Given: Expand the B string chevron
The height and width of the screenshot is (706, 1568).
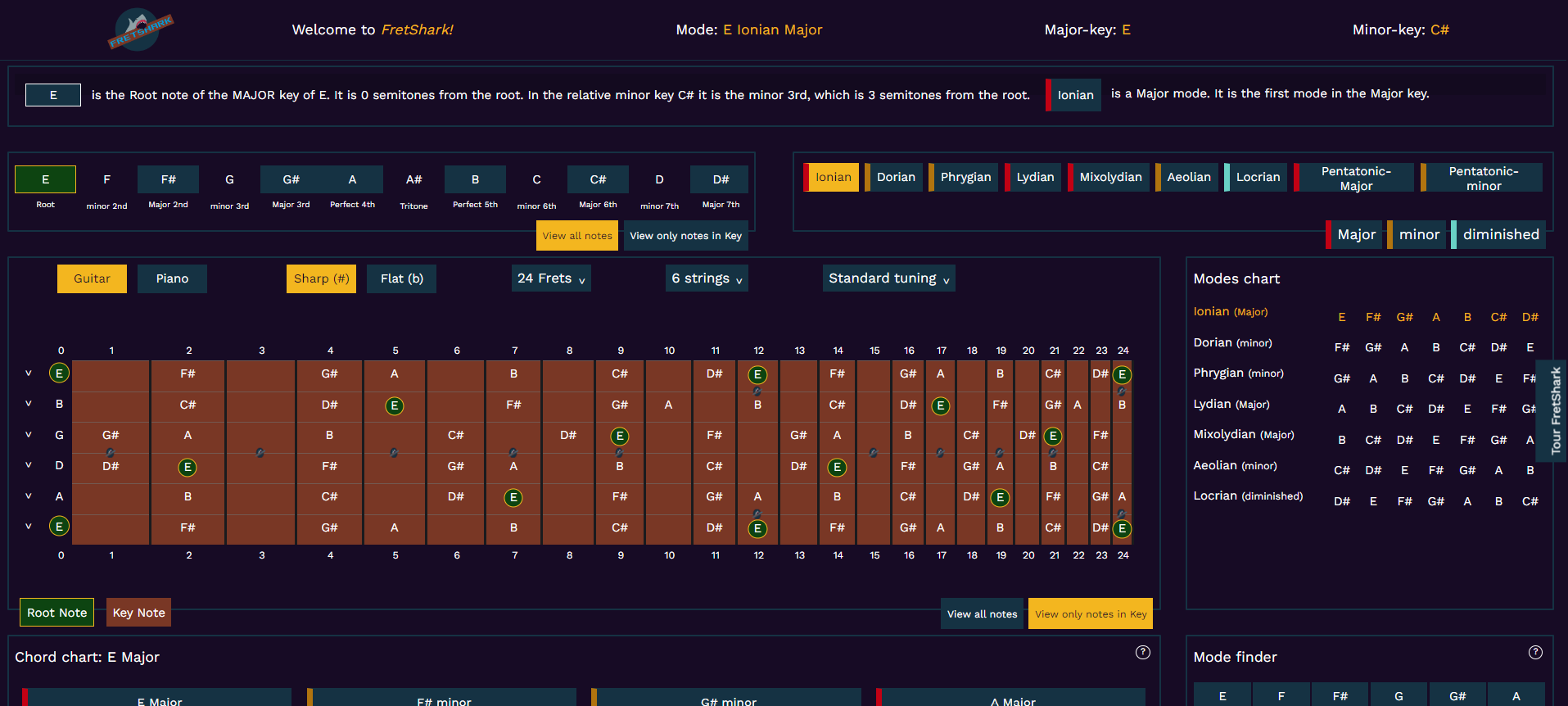Looking at the screenshot, I should pyautogui.click(x=29, y=404).
